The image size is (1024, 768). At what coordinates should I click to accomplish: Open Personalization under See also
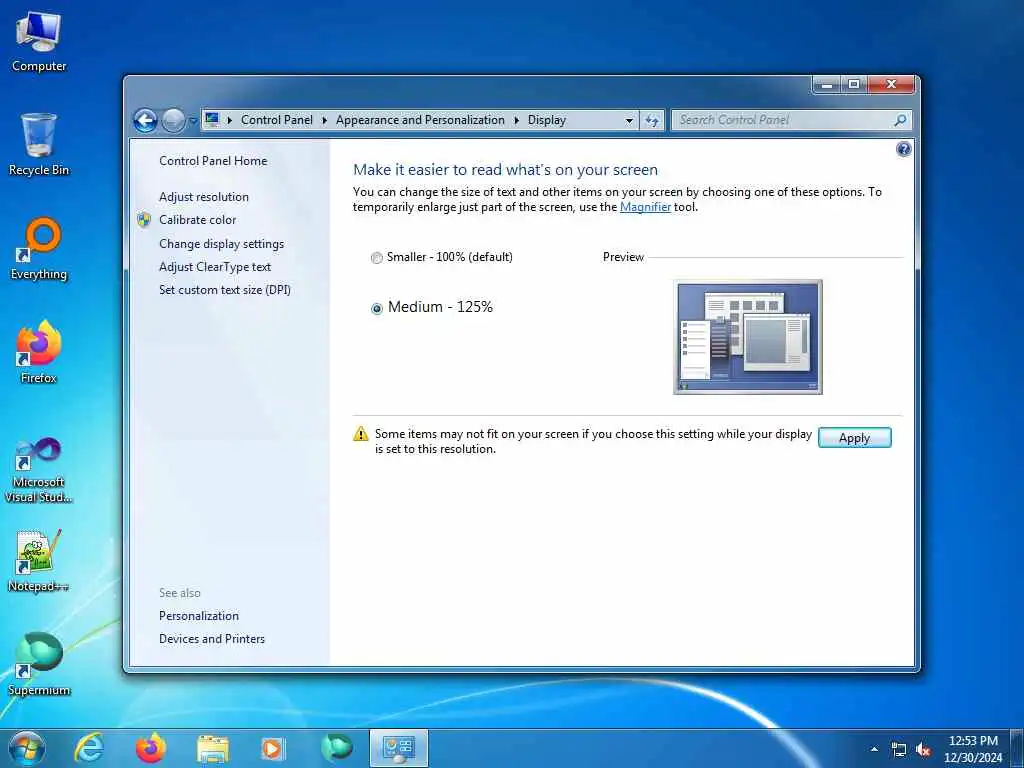coord(199,616)
